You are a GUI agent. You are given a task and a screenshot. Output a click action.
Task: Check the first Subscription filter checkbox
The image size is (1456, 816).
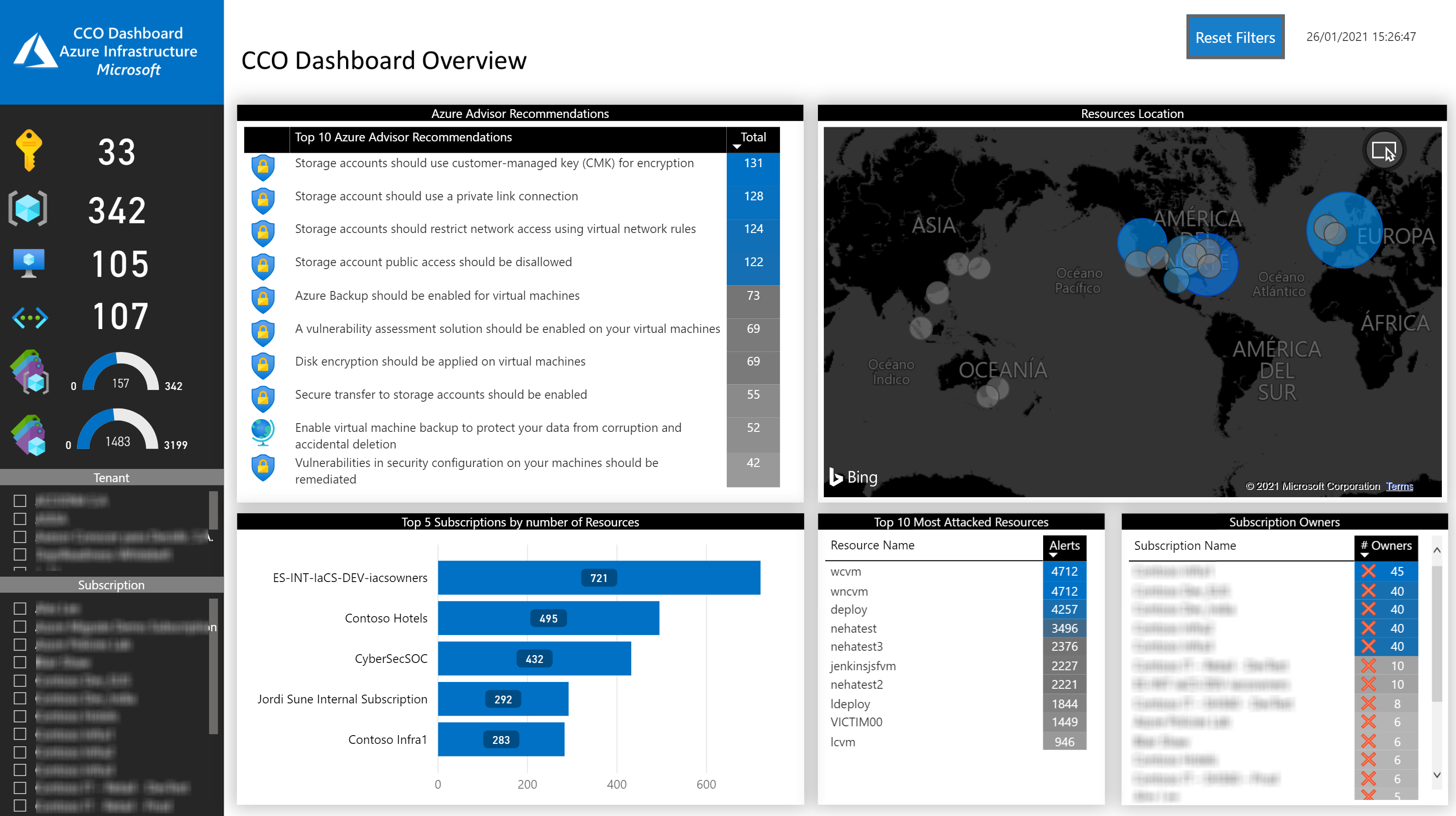(20, 609)
